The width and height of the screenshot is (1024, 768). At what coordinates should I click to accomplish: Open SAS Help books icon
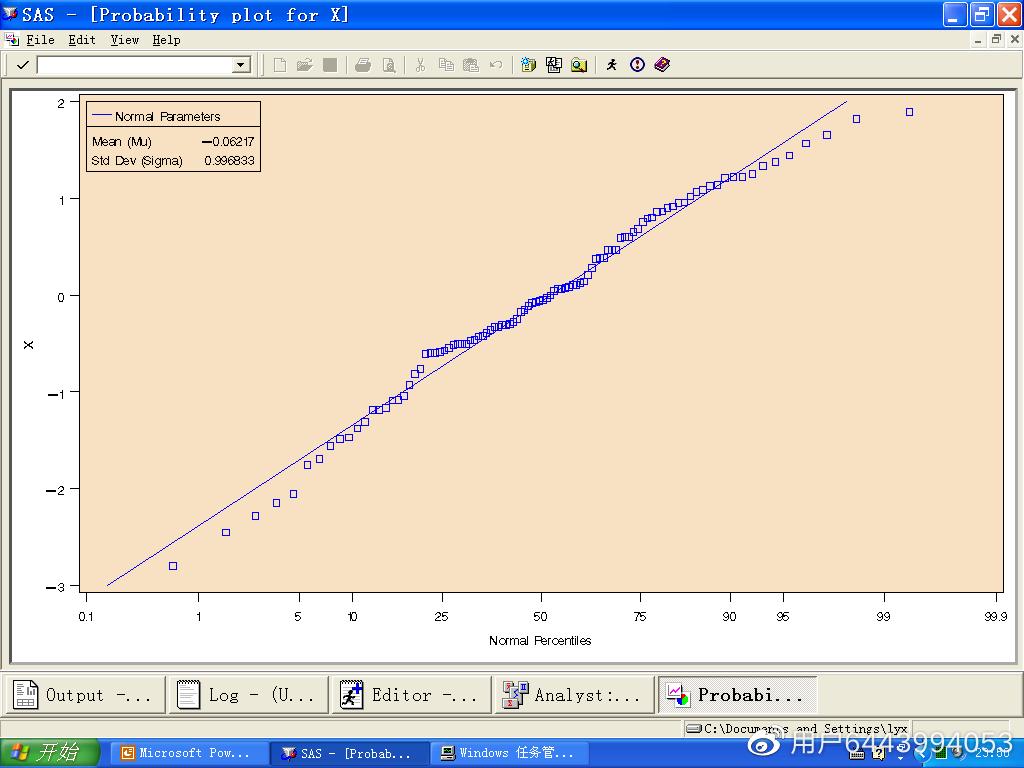[662, 65]
